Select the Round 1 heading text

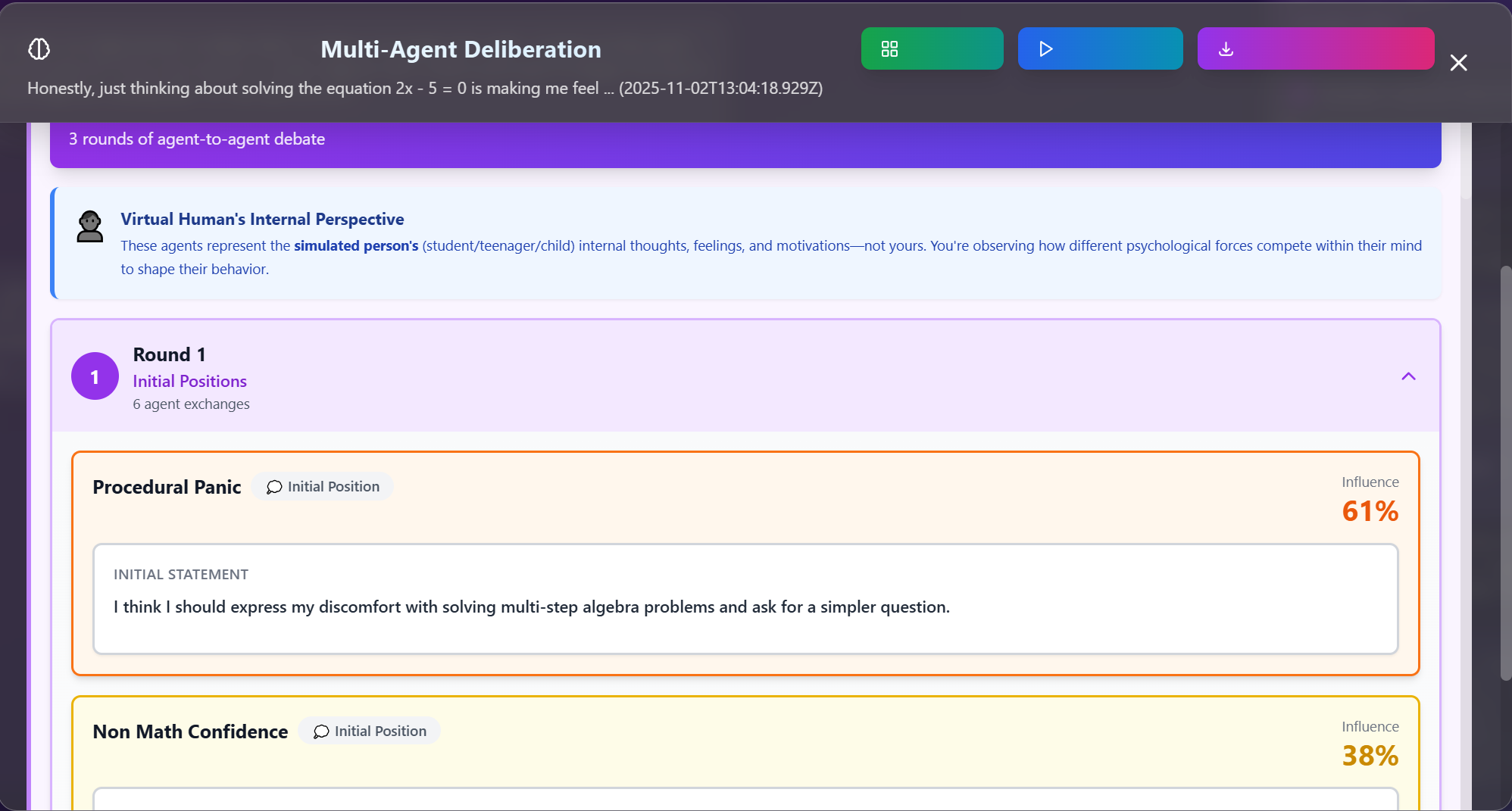click(x=169, y=354)
